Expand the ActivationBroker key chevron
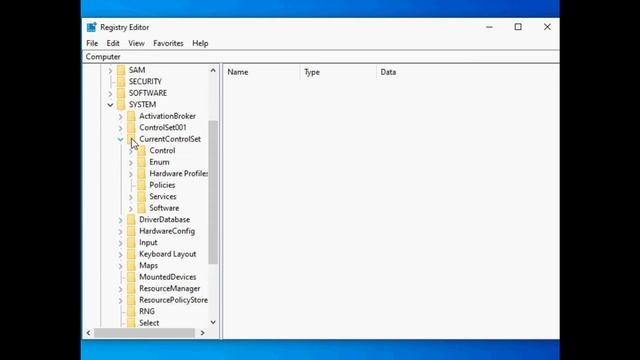 coord(120,117)
